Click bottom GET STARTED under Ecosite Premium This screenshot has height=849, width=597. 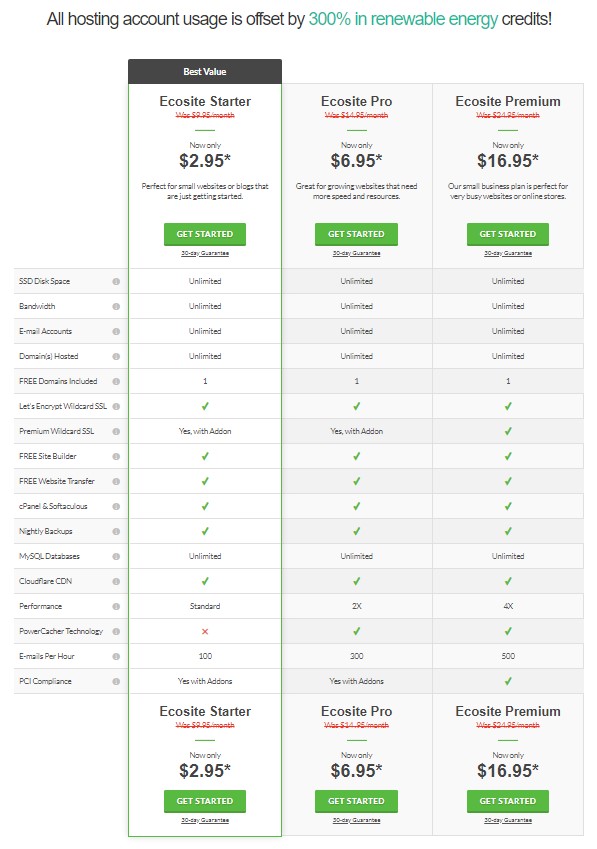point(508,801)
